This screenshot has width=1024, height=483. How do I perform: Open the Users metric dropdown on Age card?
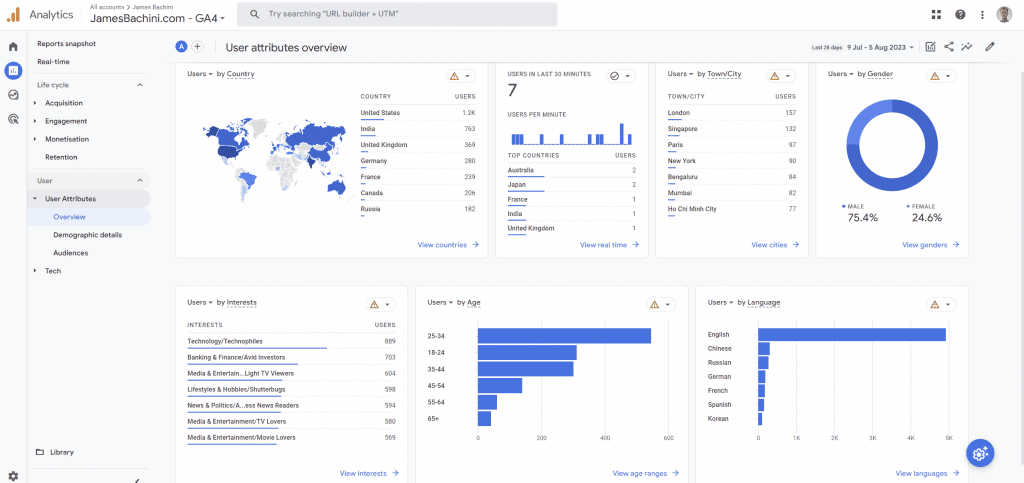441,303
